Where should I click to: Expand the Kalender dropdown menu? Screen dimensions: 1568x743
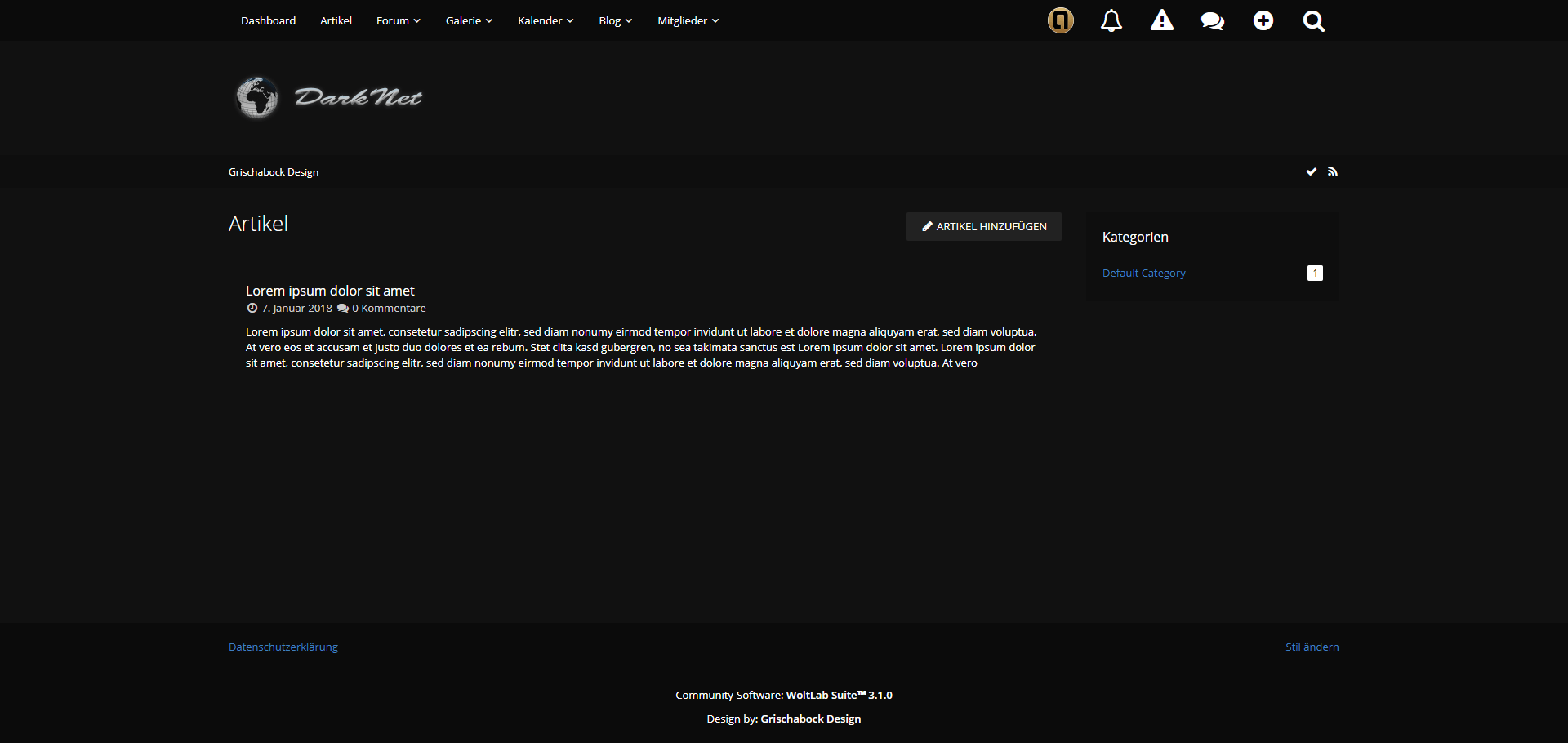(546, 20)
